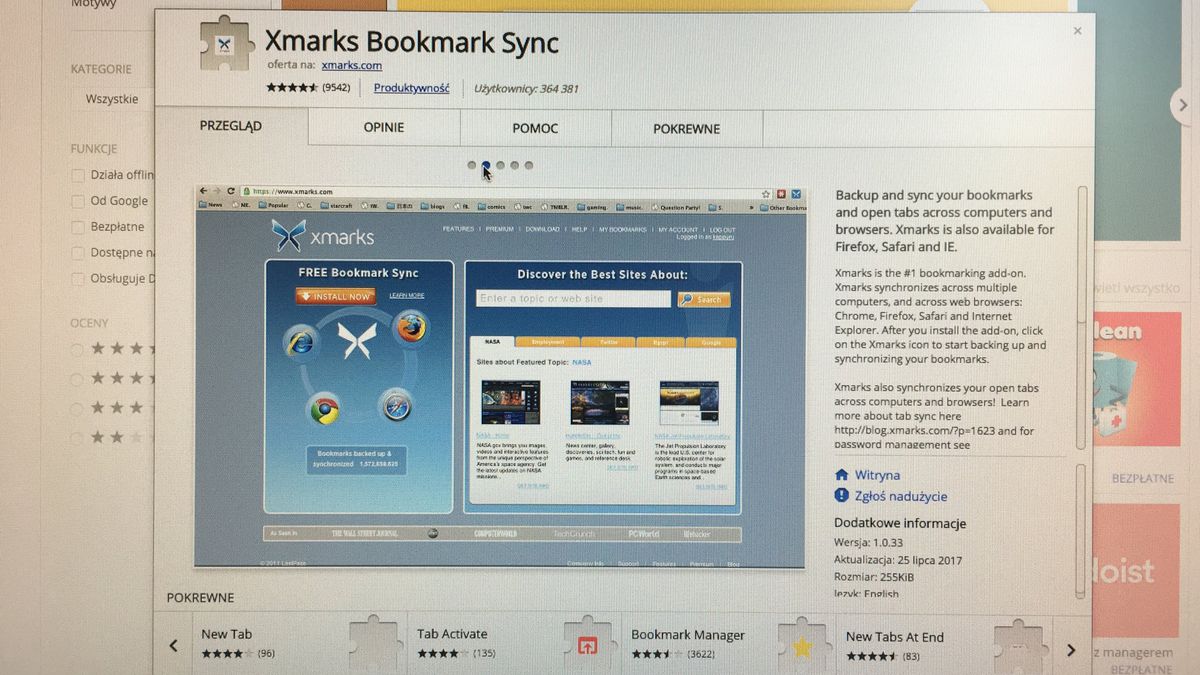Open the Produktywność category link

point(412,88)
